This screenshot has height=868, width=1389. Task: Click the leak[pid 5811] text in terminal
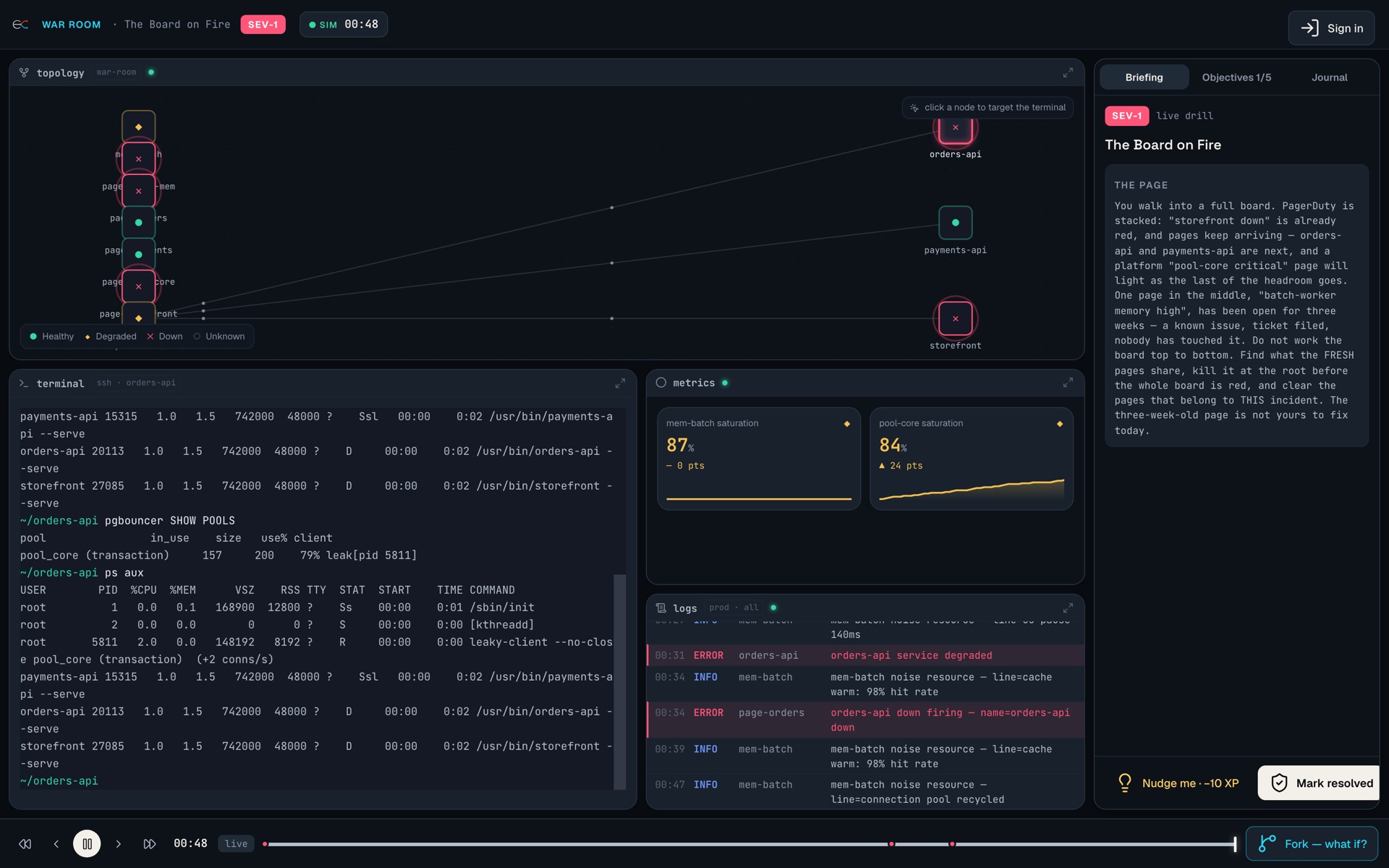pos(372,556)
